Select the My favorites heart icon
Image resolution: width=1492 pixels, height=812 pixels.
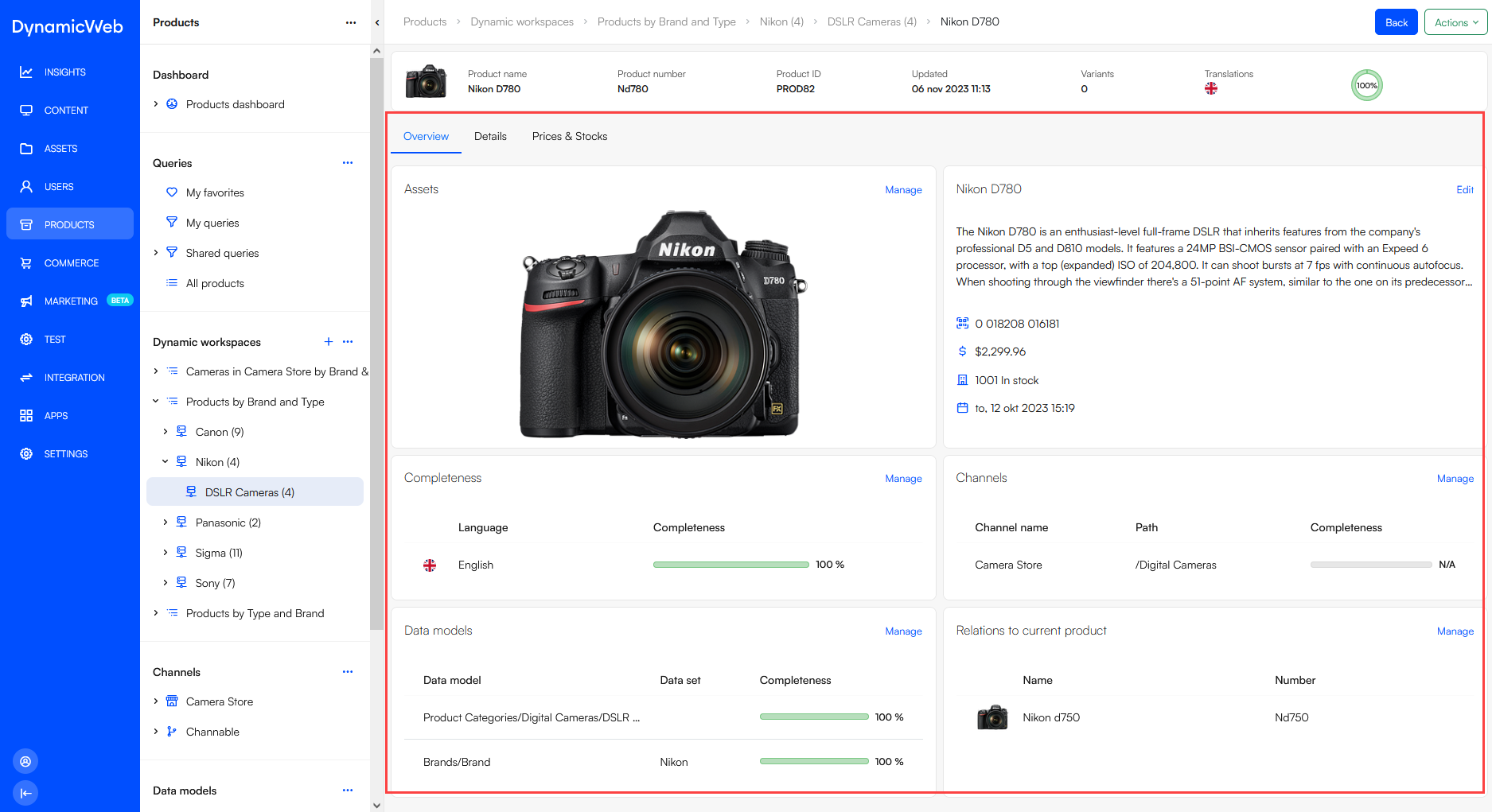click(x=172, y=192)
